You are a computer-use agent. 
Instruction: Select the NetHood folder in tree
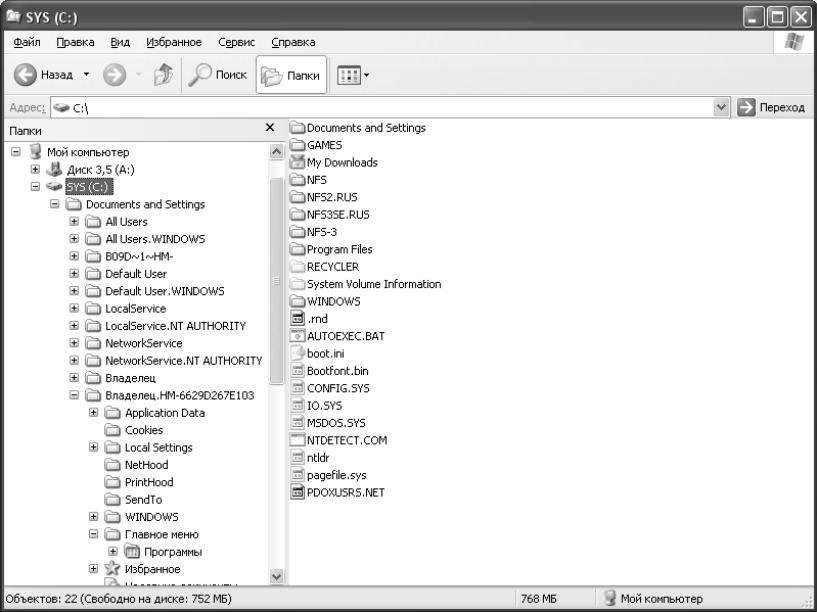coord(136,465)
